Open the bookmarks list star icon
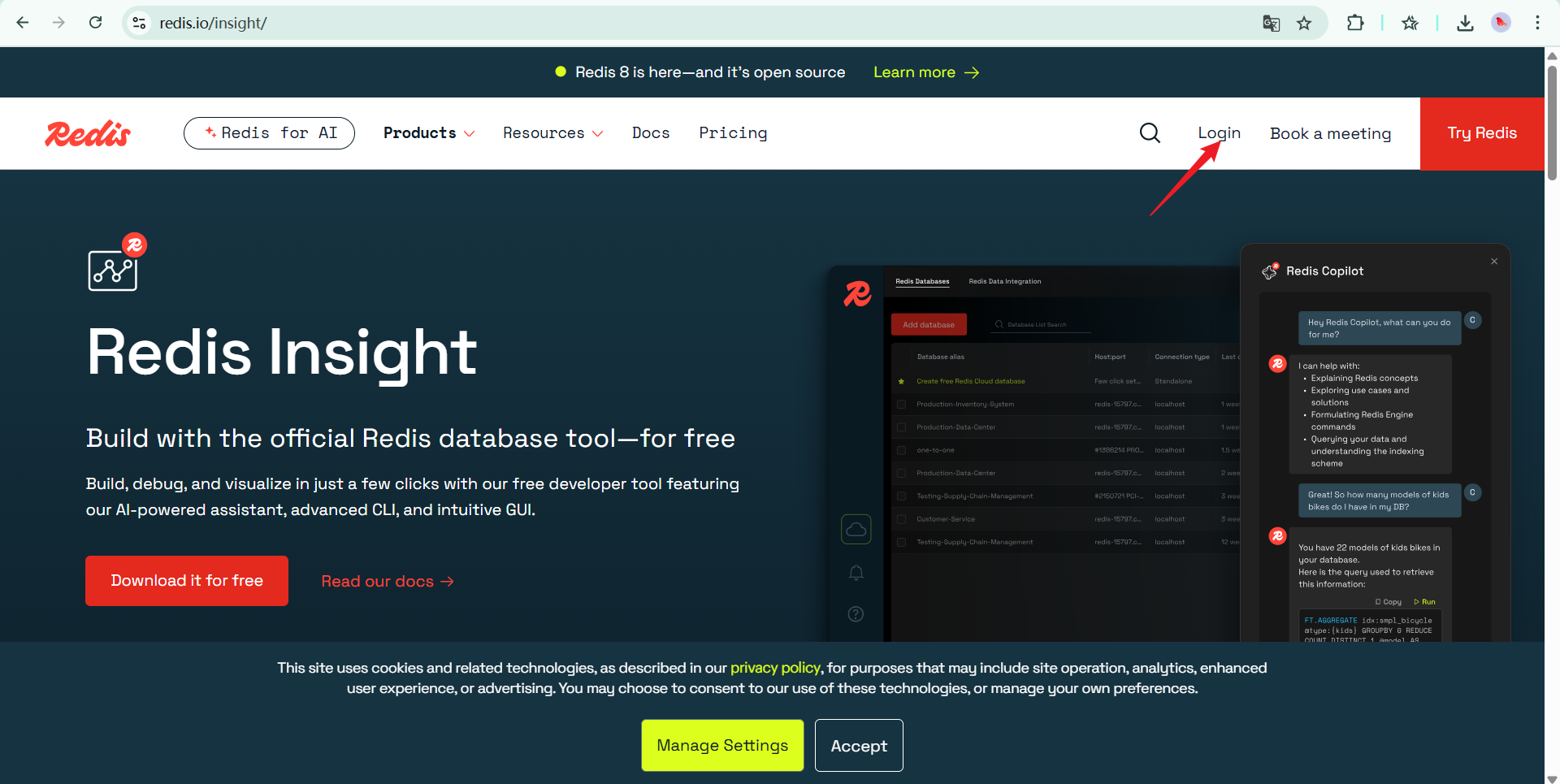The height and width of the screenshot is (784, 1560). [1410, 23]
